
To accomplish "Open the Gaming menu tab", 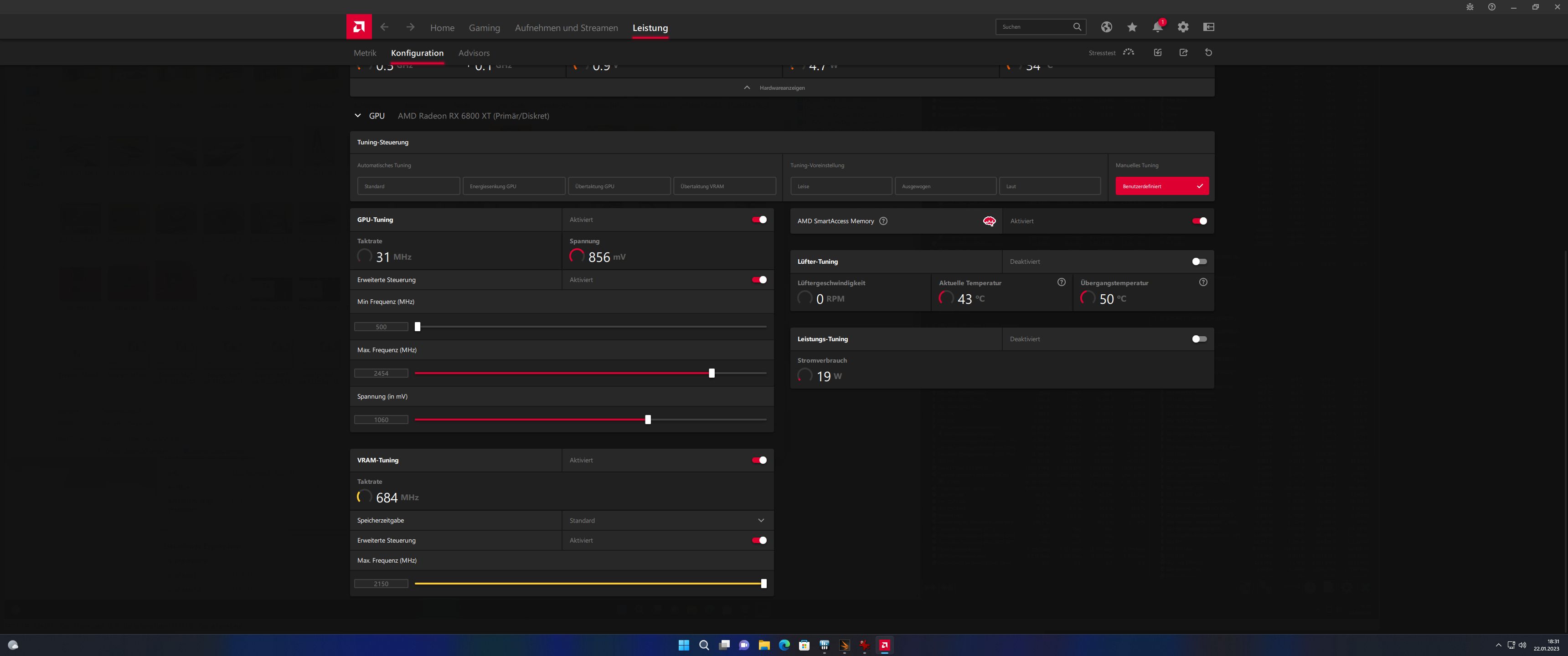I will pyautogui.click(x=484, y=28).
